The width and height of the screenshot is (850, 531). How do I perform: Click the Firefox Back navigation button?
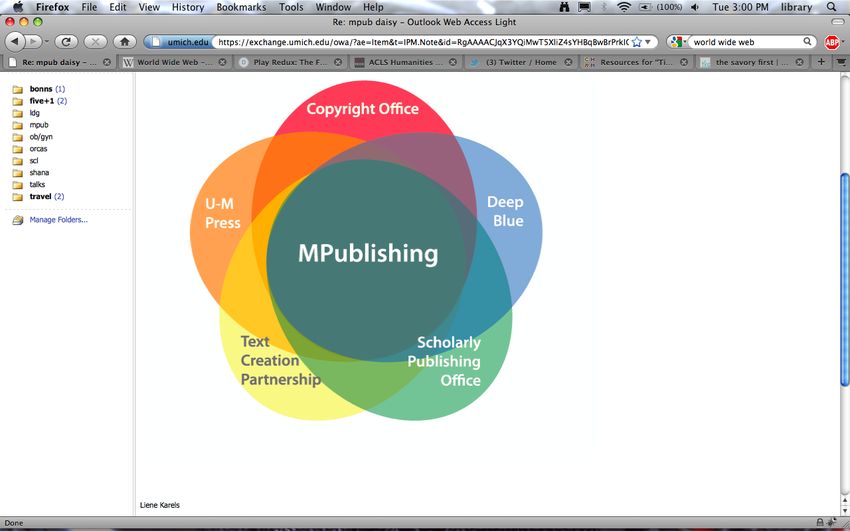[15, 42]
